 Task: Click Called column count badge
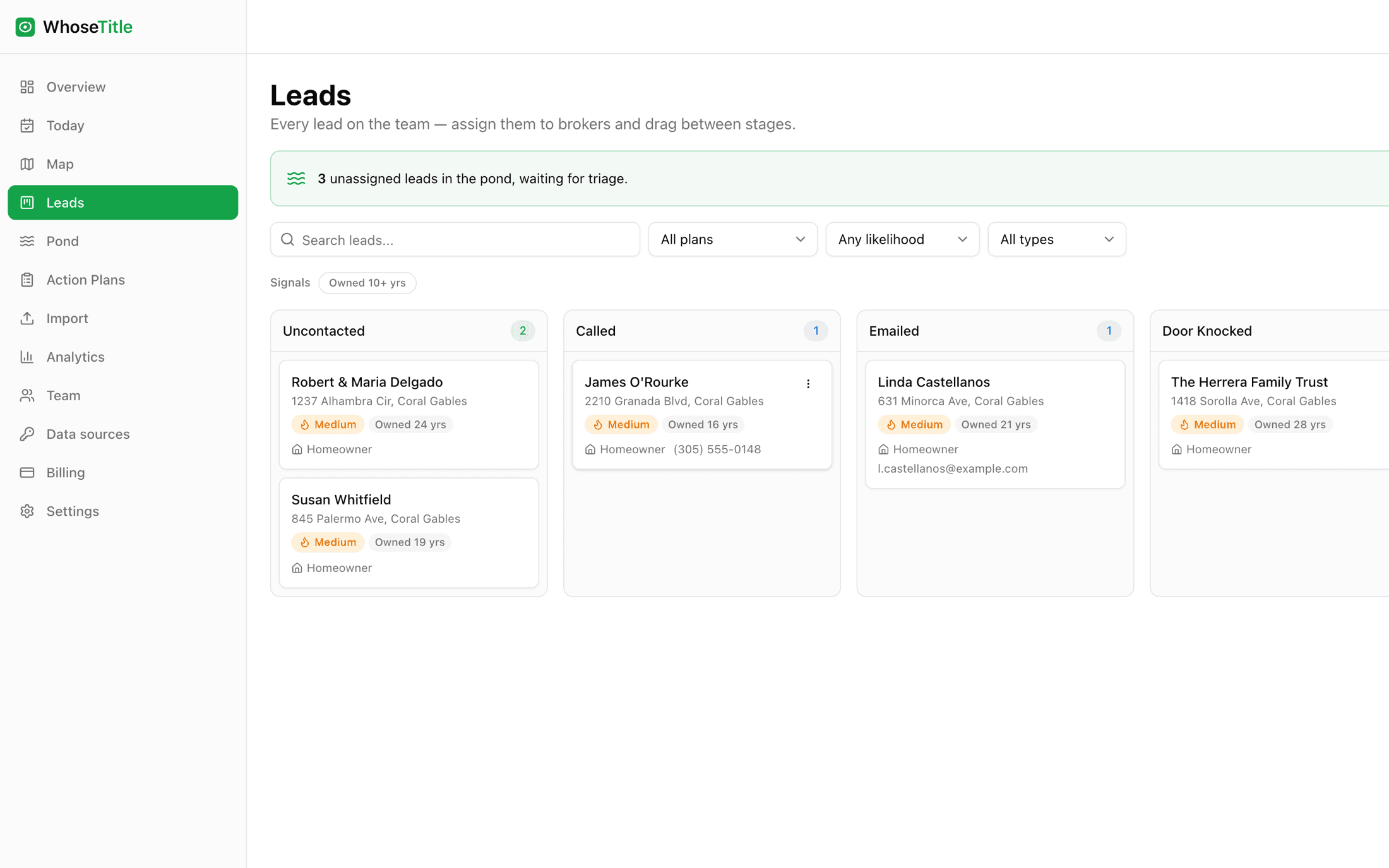click(815, 331)
